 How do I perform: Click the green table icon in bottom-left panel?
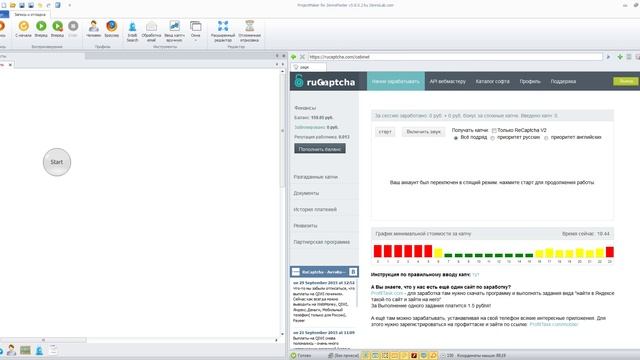[25, 350]
